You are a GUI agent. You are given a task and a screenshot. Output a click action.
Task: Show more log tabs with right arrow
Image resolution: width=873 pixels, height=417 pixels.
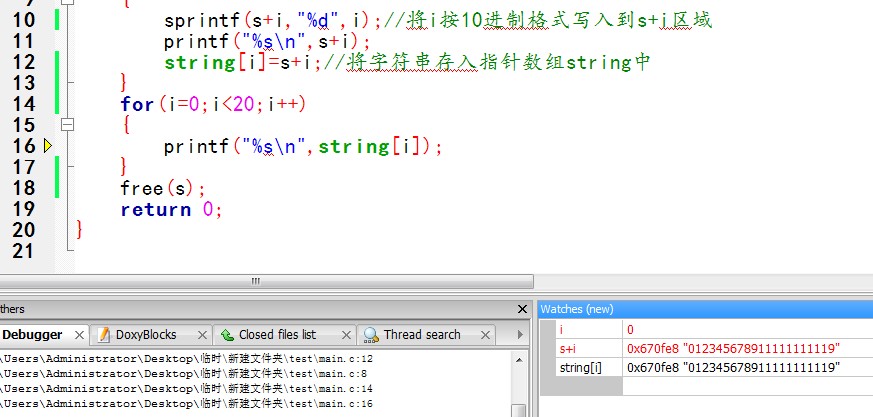520,335
